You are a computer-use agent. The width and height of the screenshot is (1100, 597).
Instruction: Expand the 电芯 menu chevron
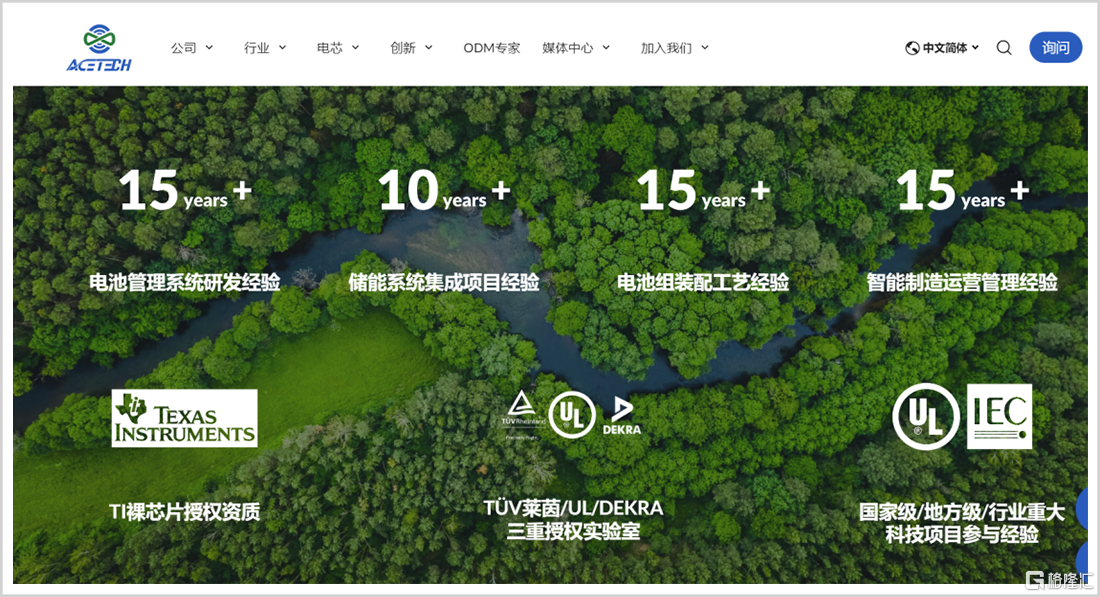pos(355,48)
